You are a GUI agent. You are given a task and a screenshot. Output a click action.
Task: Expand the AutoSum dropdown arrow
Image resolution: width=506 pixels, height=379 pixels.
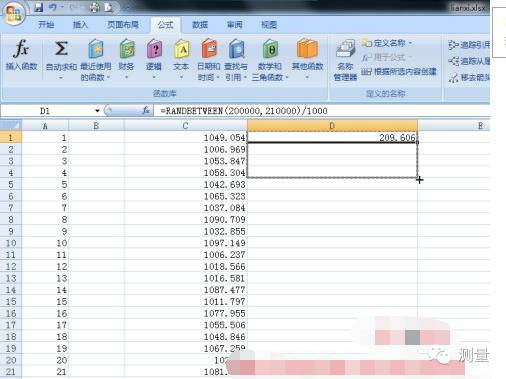pos(61,78)
